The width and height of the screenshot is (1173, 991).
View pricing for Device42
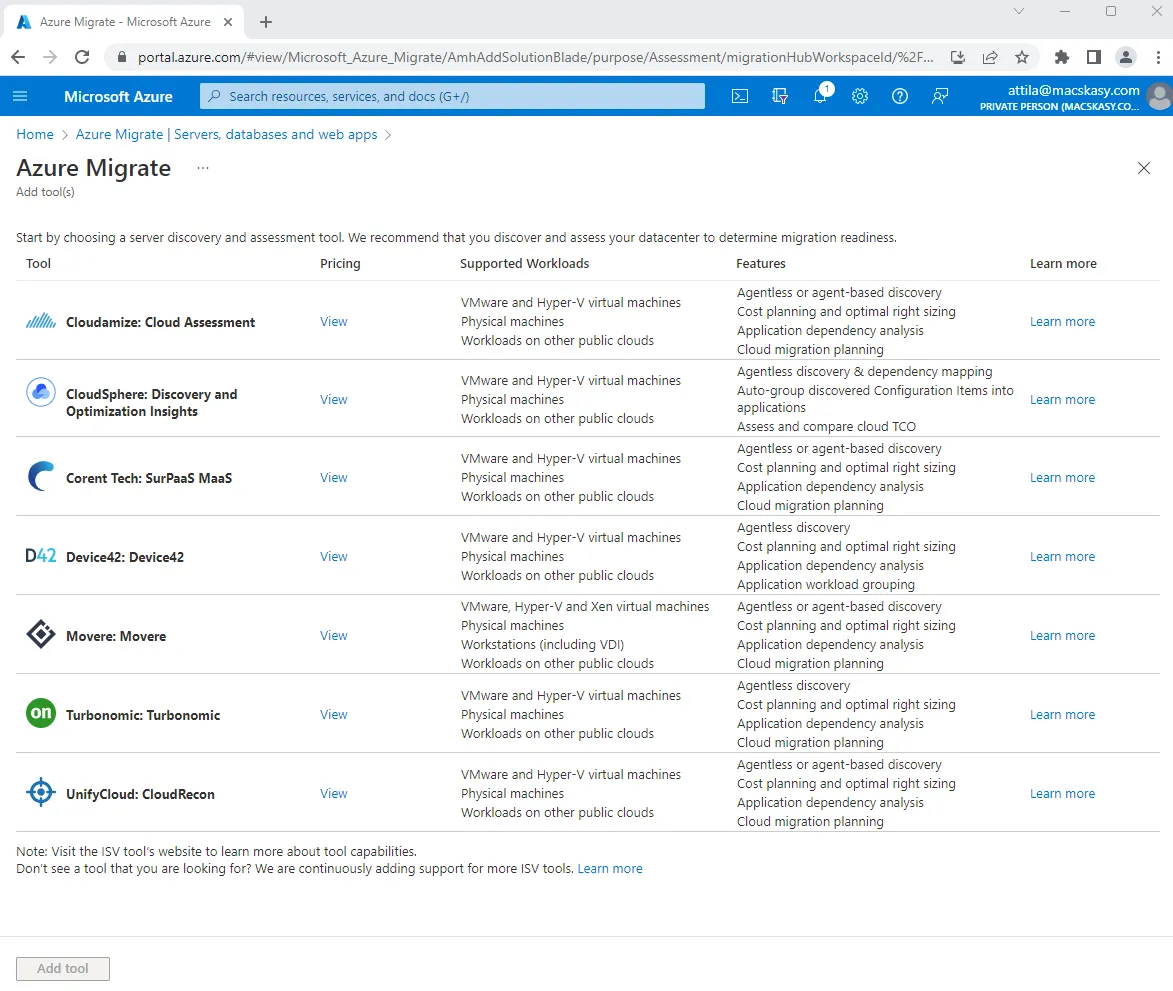click(x=334, y=556)
